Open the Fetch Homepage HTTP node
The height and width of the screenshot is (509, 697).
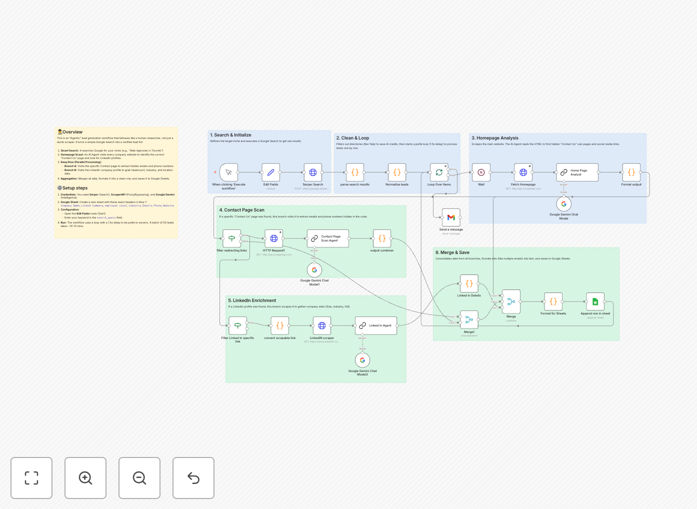(523, 172)
